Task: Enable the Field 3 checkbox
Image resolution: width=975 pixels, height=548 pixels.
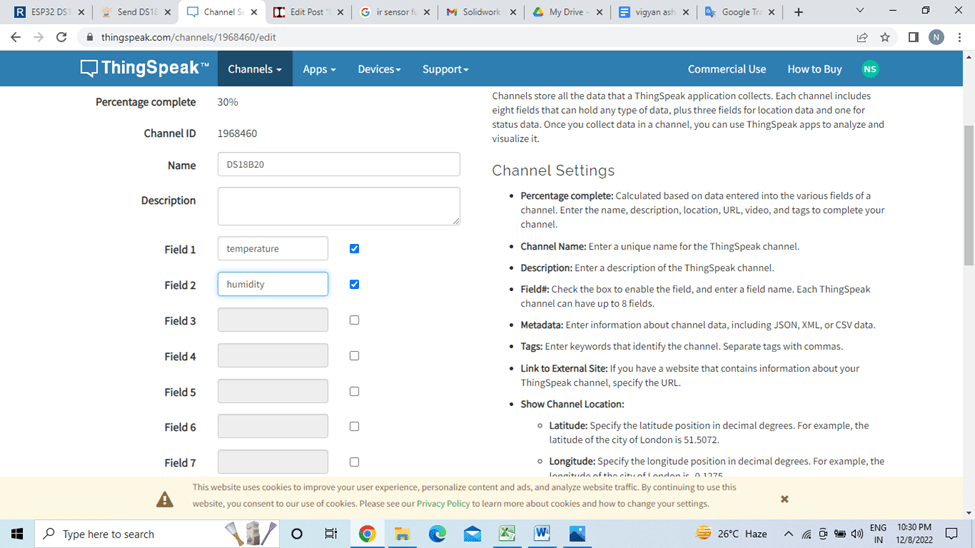Action: [354, 320]
